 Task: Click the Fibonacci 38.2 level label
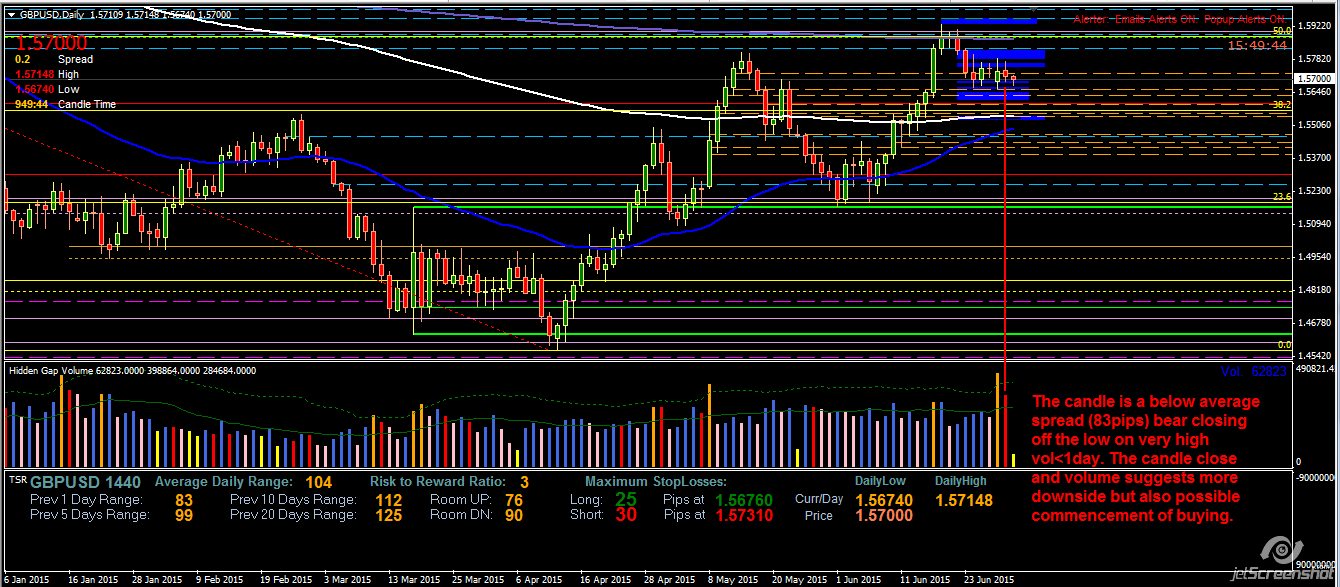pos(1281,104)
